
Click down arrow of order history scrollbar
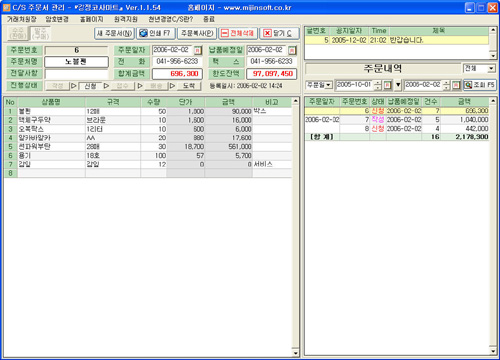click(x=494, y=351)
